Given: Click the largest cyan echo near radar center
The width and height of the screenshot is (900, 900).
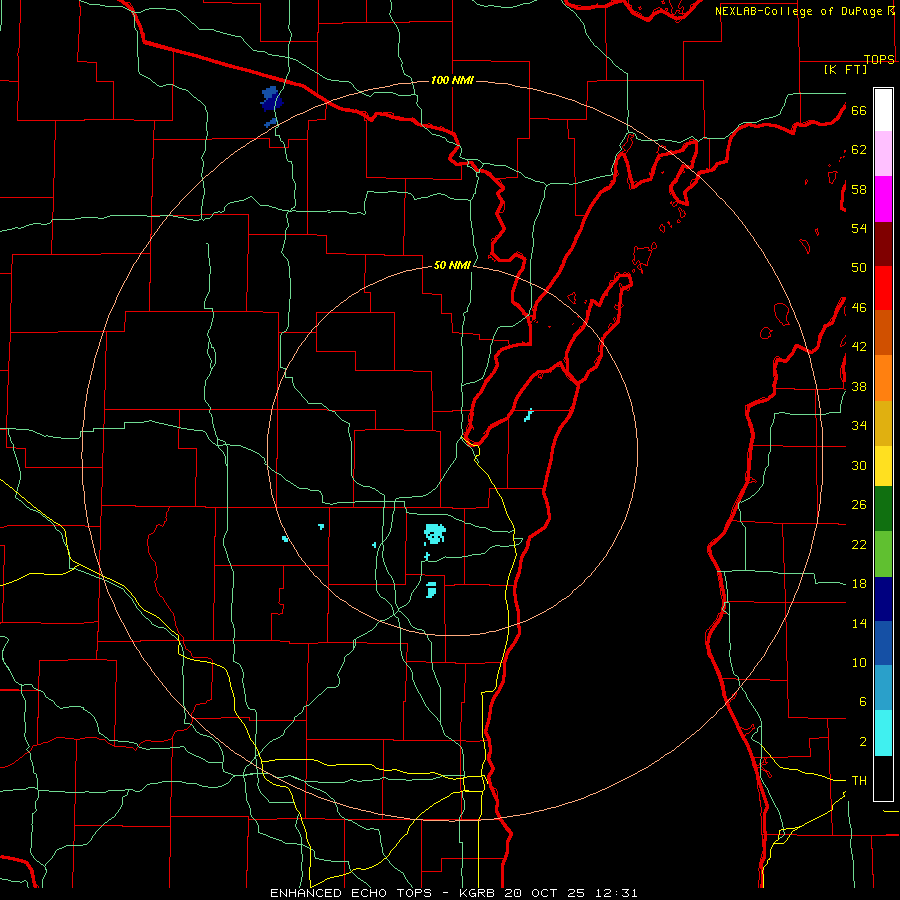Looking at the screenshot, I should point(435,534).
